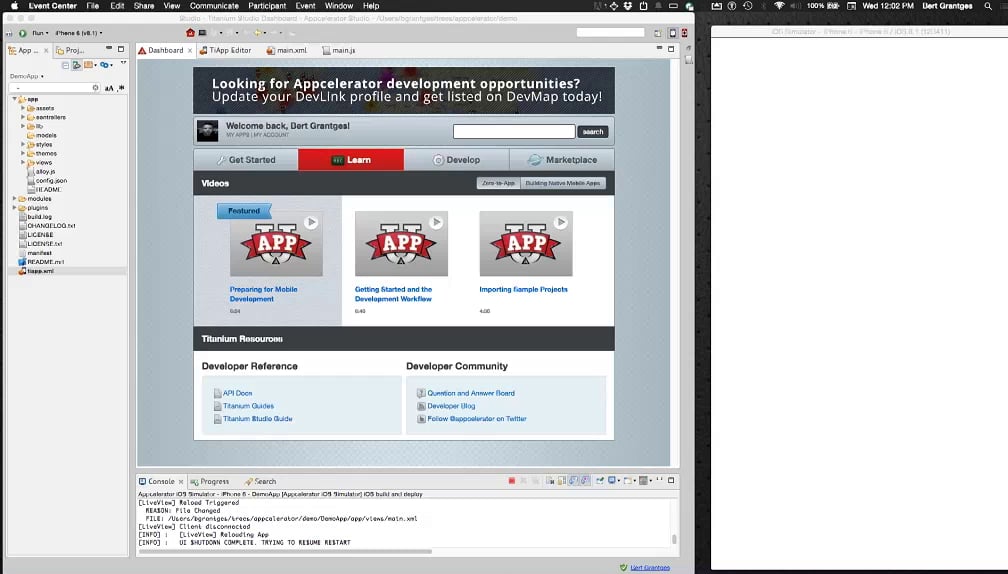Click the red Terminate console button
Image resolution: width=1008 pixels, height=574 pixels.
coord(512,481)
